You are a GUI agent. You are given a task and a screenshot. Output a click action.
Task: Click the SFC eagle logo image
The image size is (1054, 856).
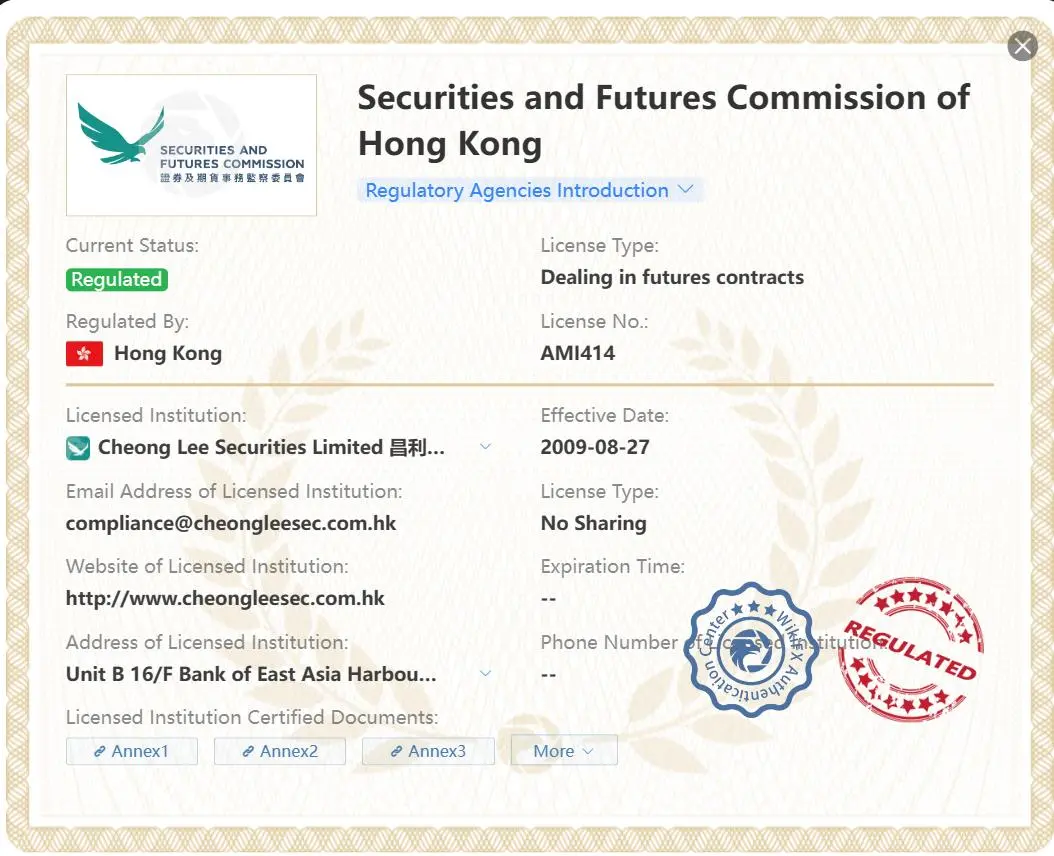pyautogui.click(x=192, y=145)
